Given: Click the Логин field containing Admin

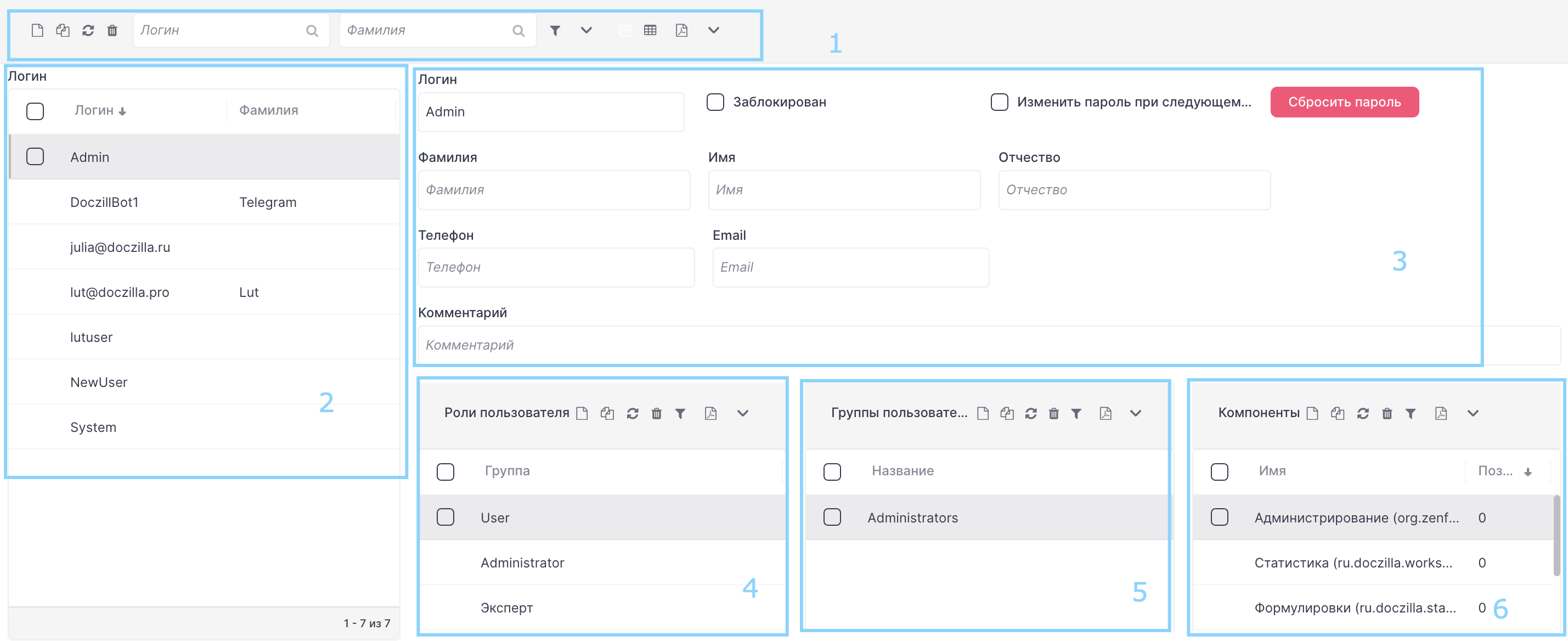Looking at the screenshot, I should [x=551, y=112].
